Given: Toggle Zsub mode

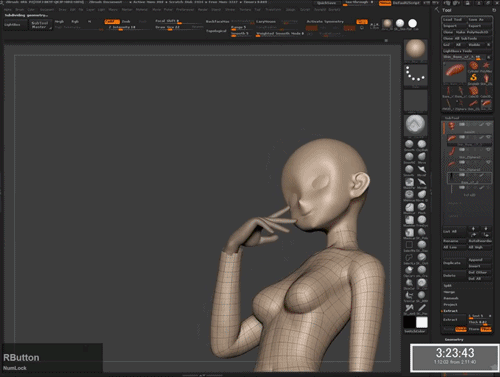Looking at the screenshot, I should coord(126,22).
